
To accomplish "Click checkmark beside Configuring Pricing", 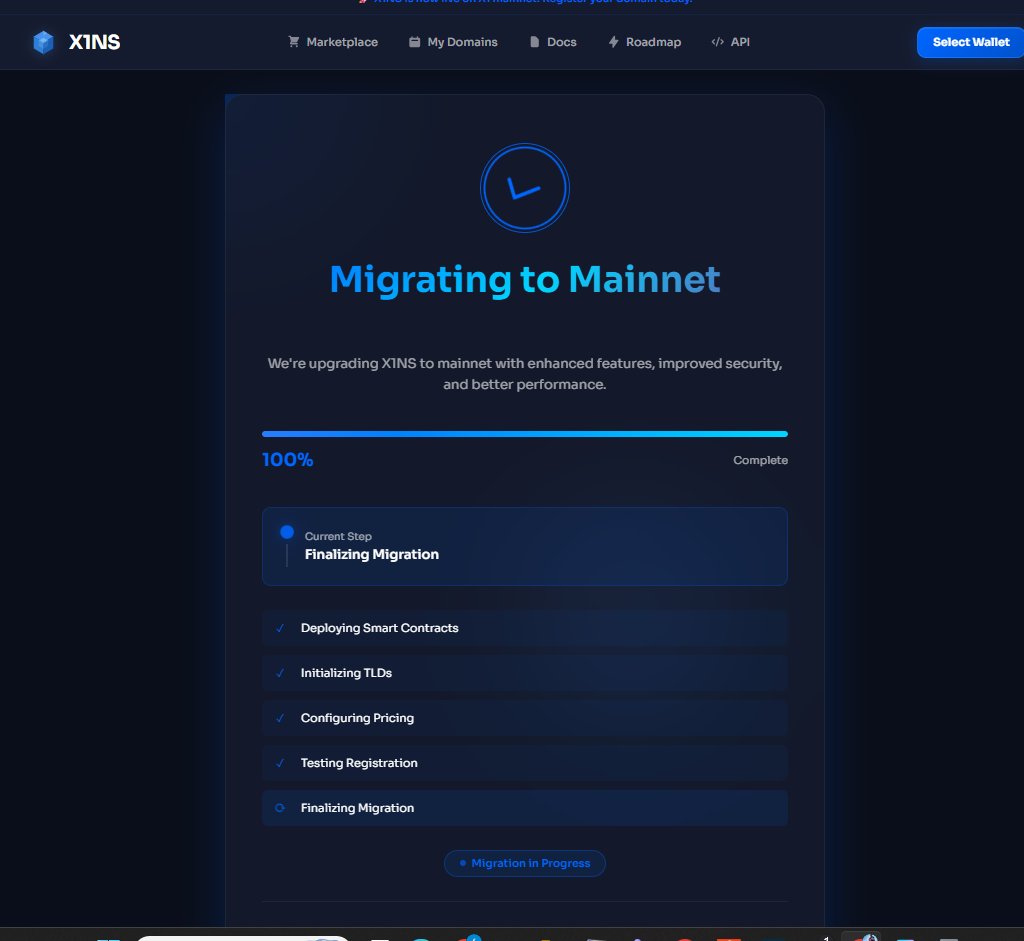I will point(280,718).
